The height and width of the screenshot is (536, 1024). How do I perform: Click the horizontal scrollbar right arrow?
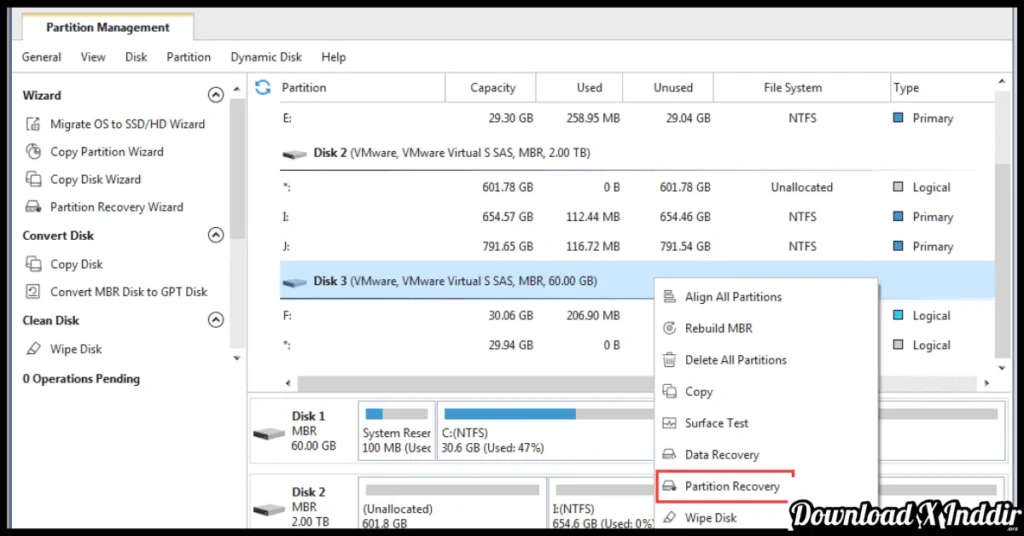[x=987, y=383]
